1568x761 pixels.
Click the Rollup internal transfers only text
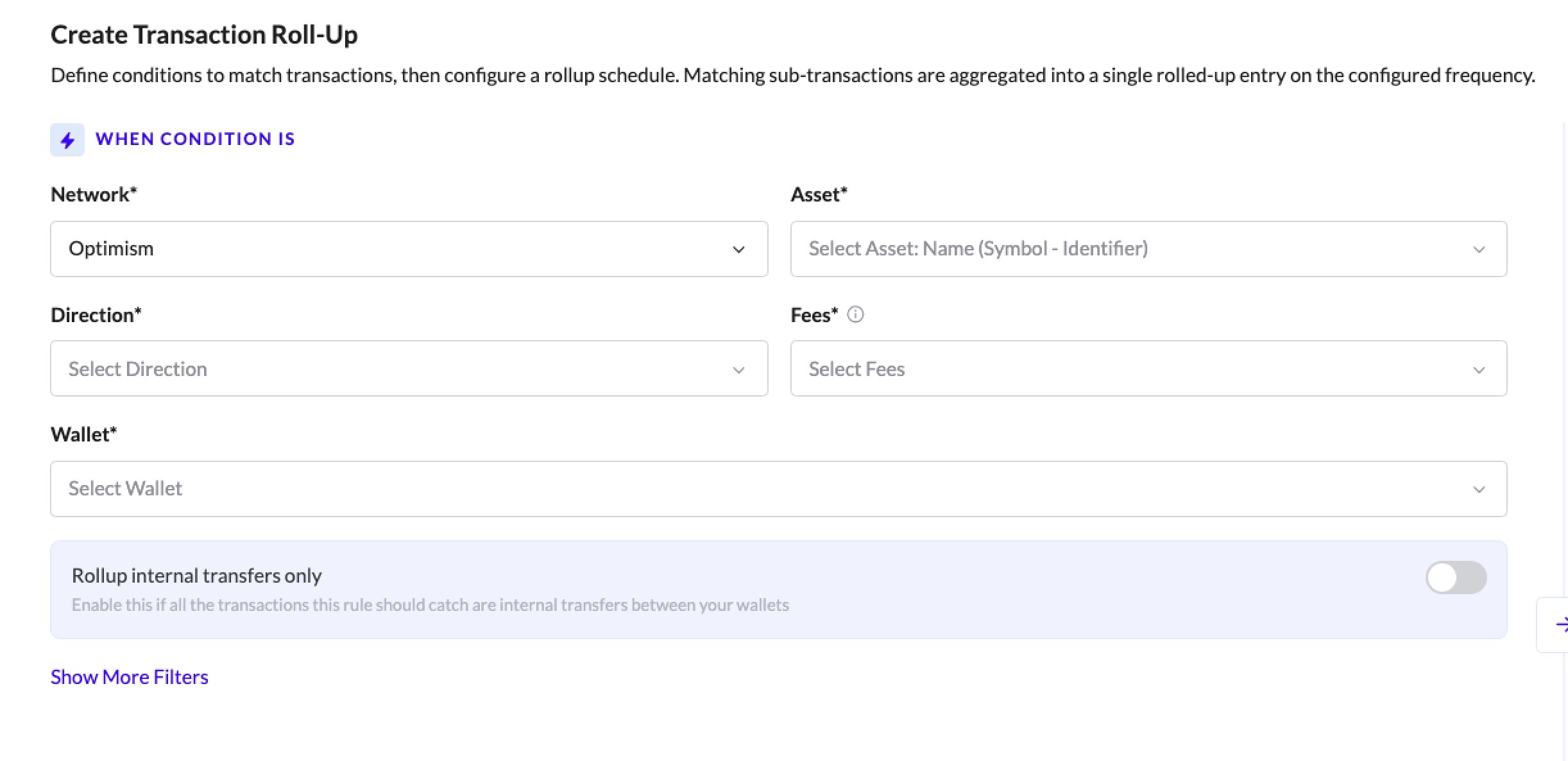[197, 576]
